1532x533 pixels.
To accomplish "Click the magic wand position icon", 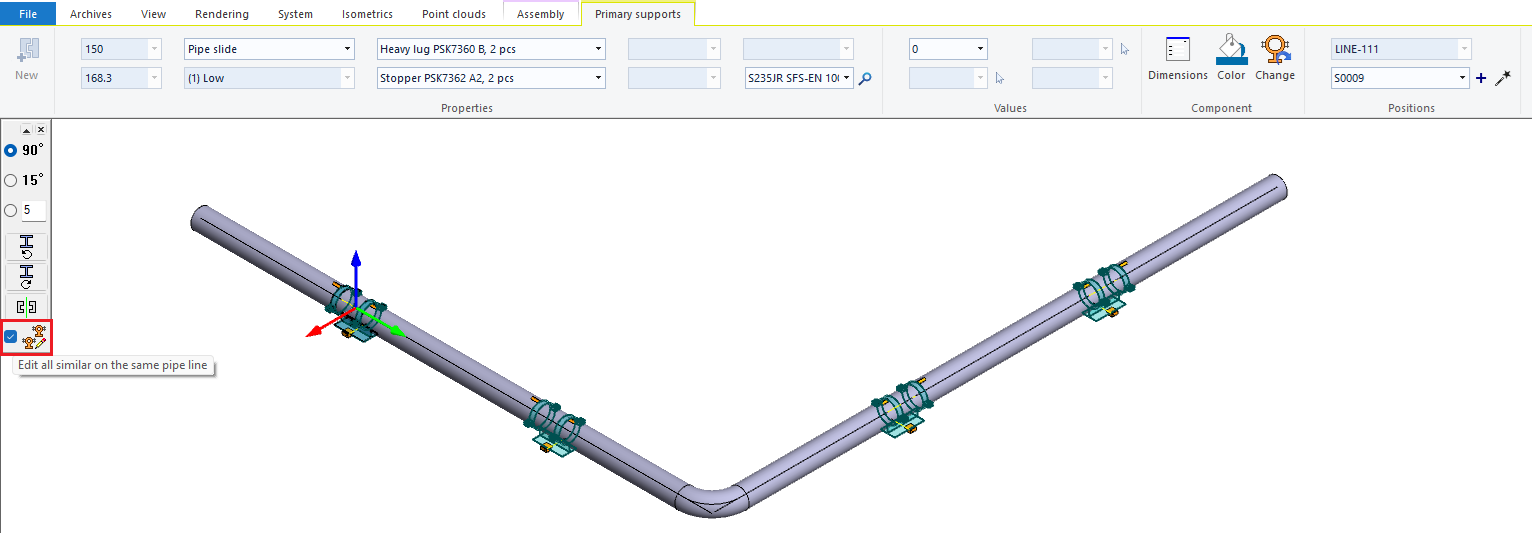I will pos(1502,78).
